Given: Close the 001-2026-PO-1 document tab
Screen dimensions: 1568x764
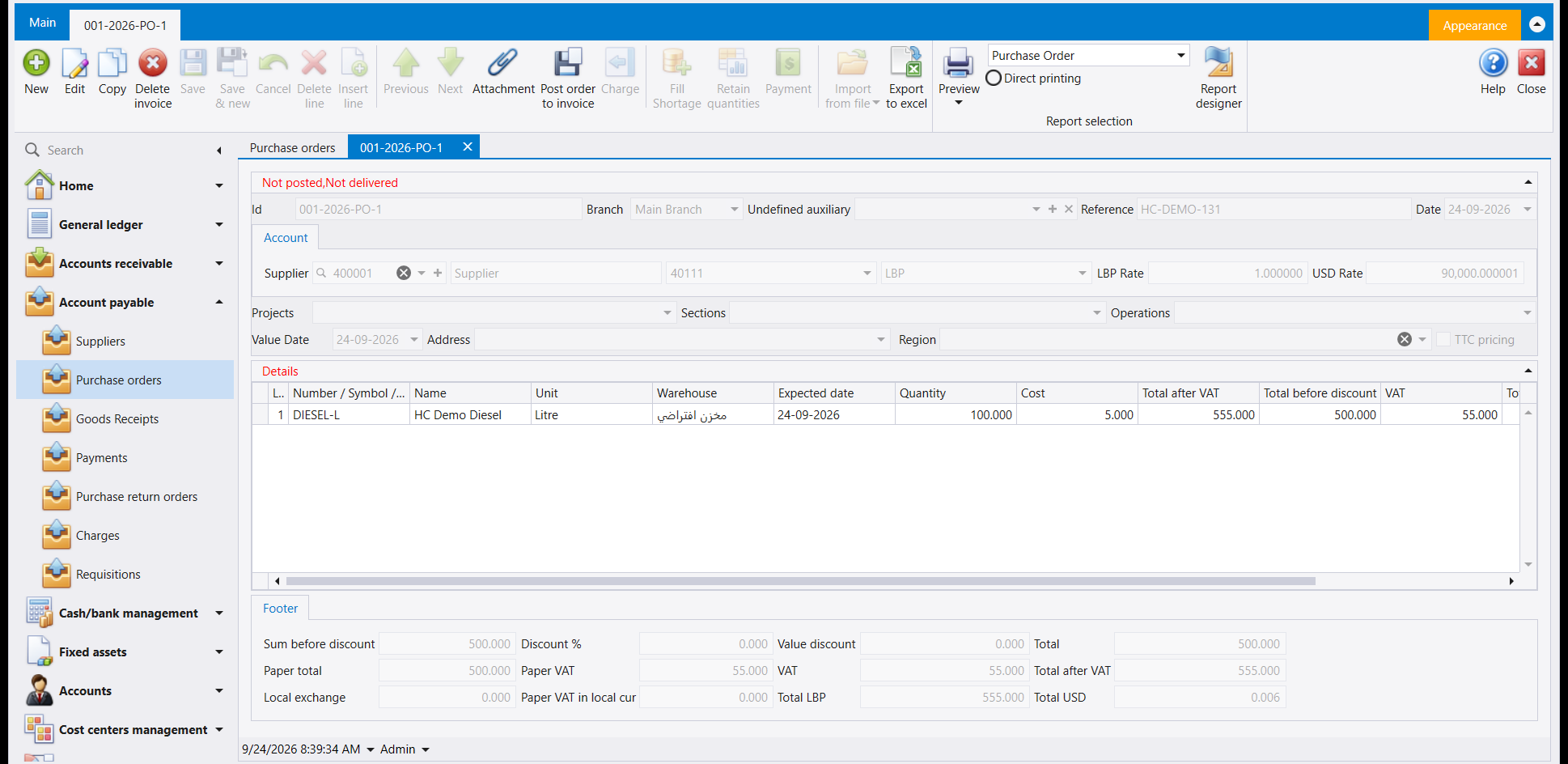Looking at the screenshot, I should click(x=468, y=146).
